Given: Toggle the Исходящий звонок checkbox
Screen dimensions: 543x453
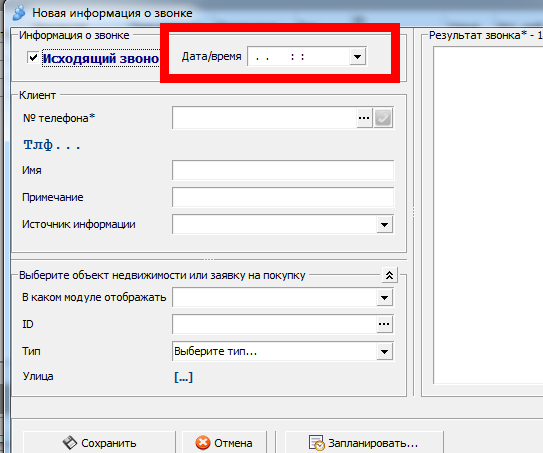Looking at the screenshot, I should coord(33,57).
